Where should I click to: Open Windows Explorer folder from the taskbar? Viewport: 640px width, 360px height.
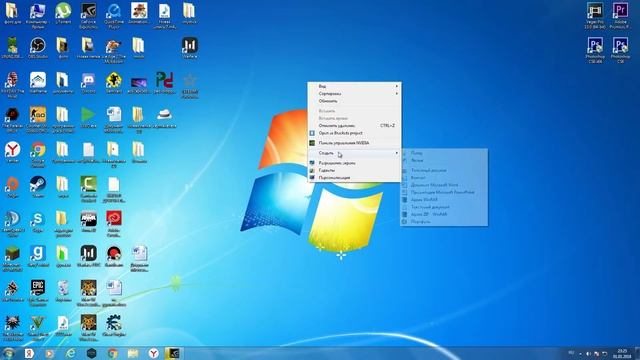pos(133,353)
